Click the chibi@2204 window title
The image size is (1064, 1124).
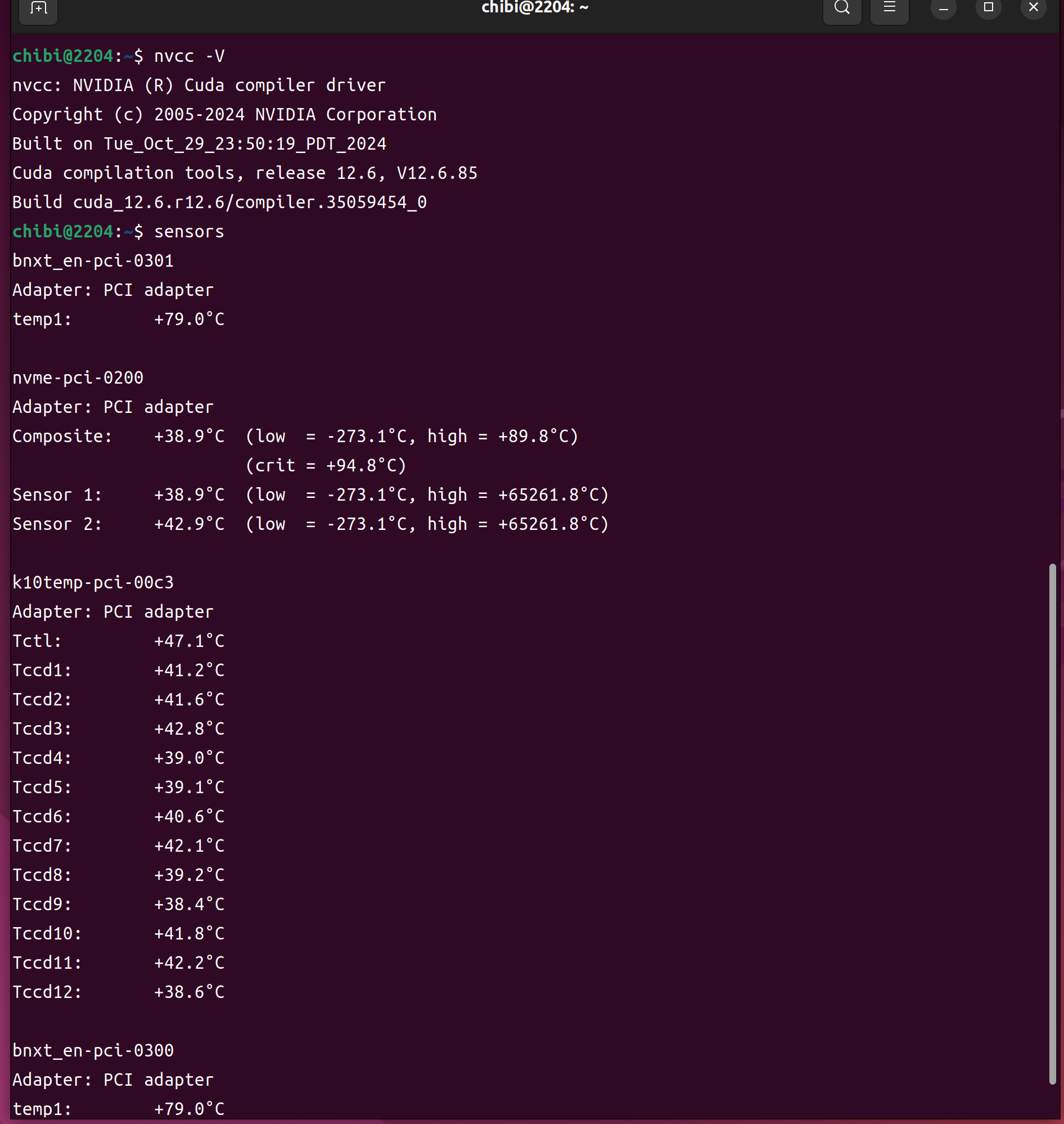534,8
